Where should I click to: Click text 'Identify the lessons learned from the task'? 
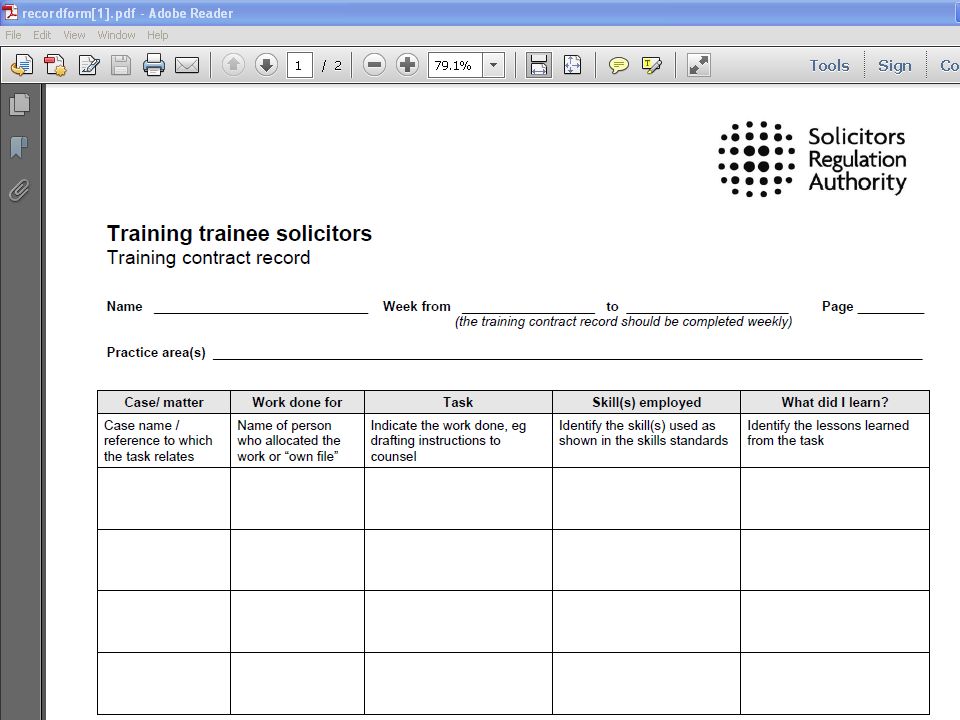pyautogui.click(x=828, y=433)
